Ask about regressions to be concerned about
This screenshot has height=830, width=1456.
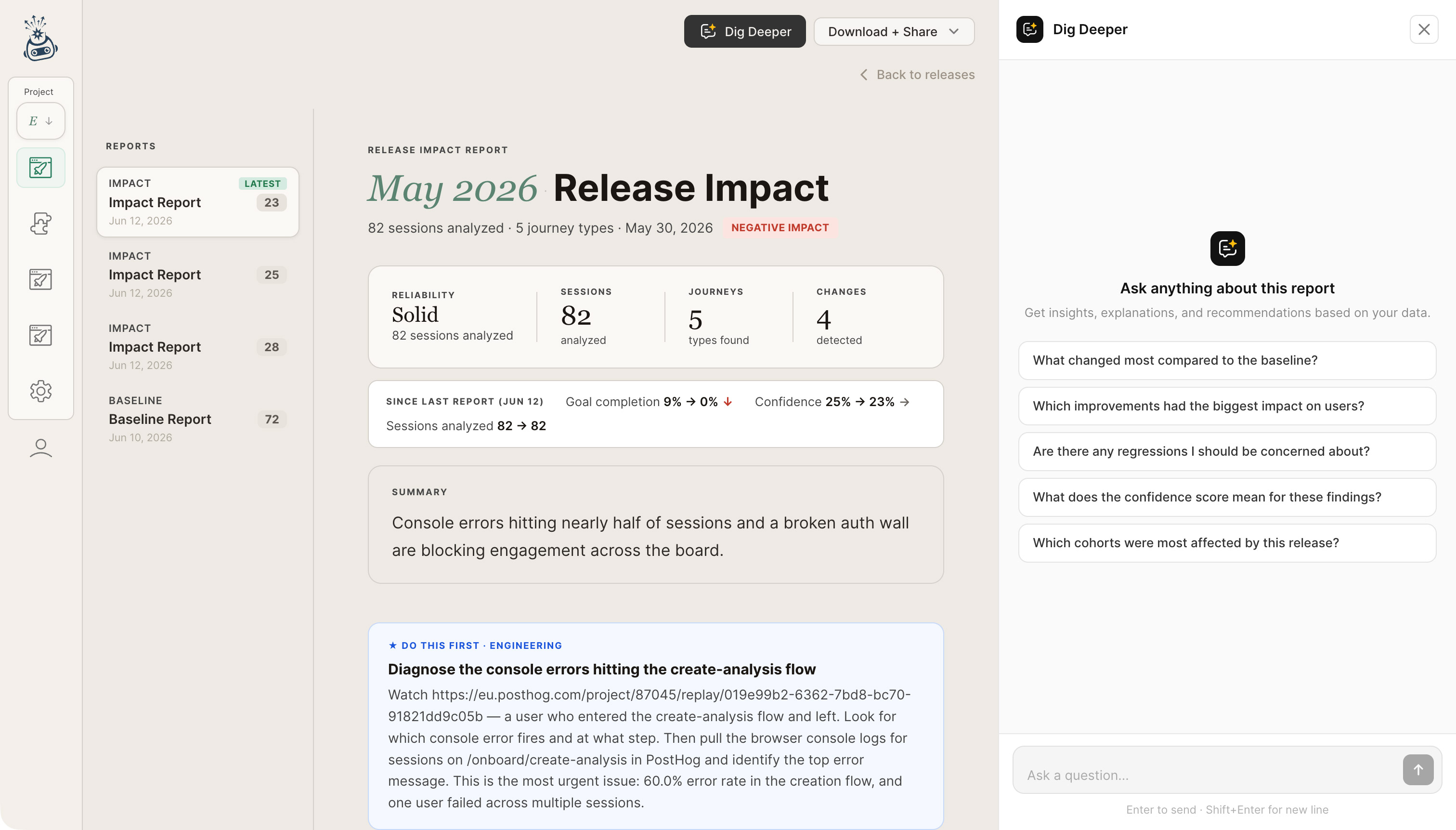point(1227,451)
